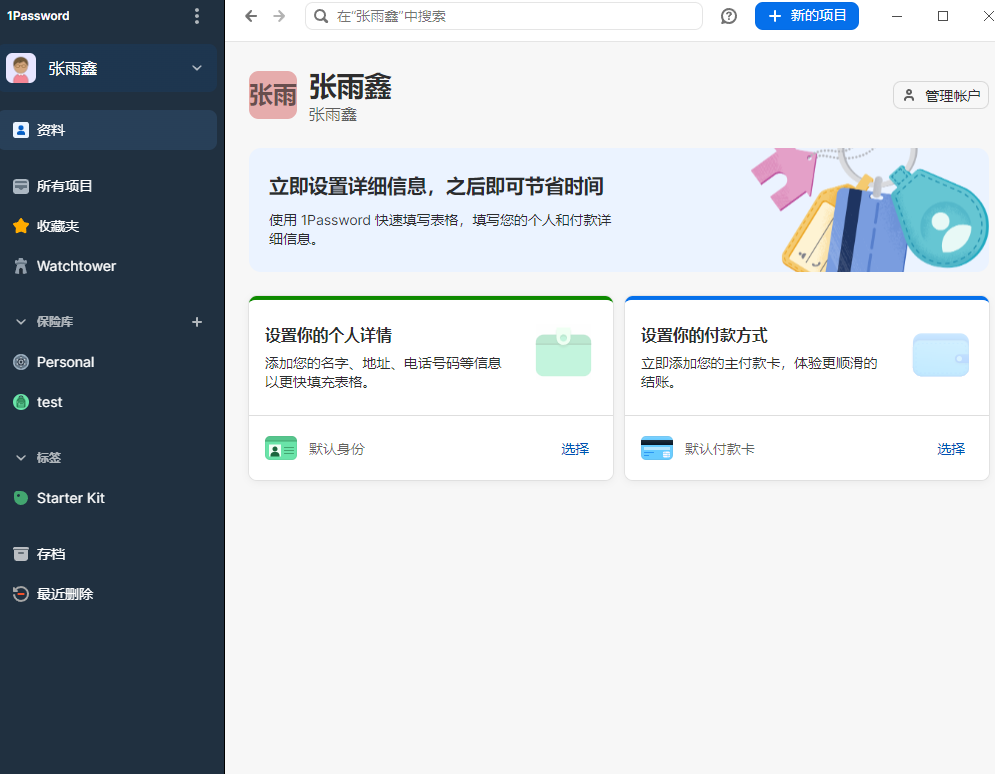Click the three-dot menu beside 1Password title
The width and height of the screenshot is (995, 774).
pos(197,16)
